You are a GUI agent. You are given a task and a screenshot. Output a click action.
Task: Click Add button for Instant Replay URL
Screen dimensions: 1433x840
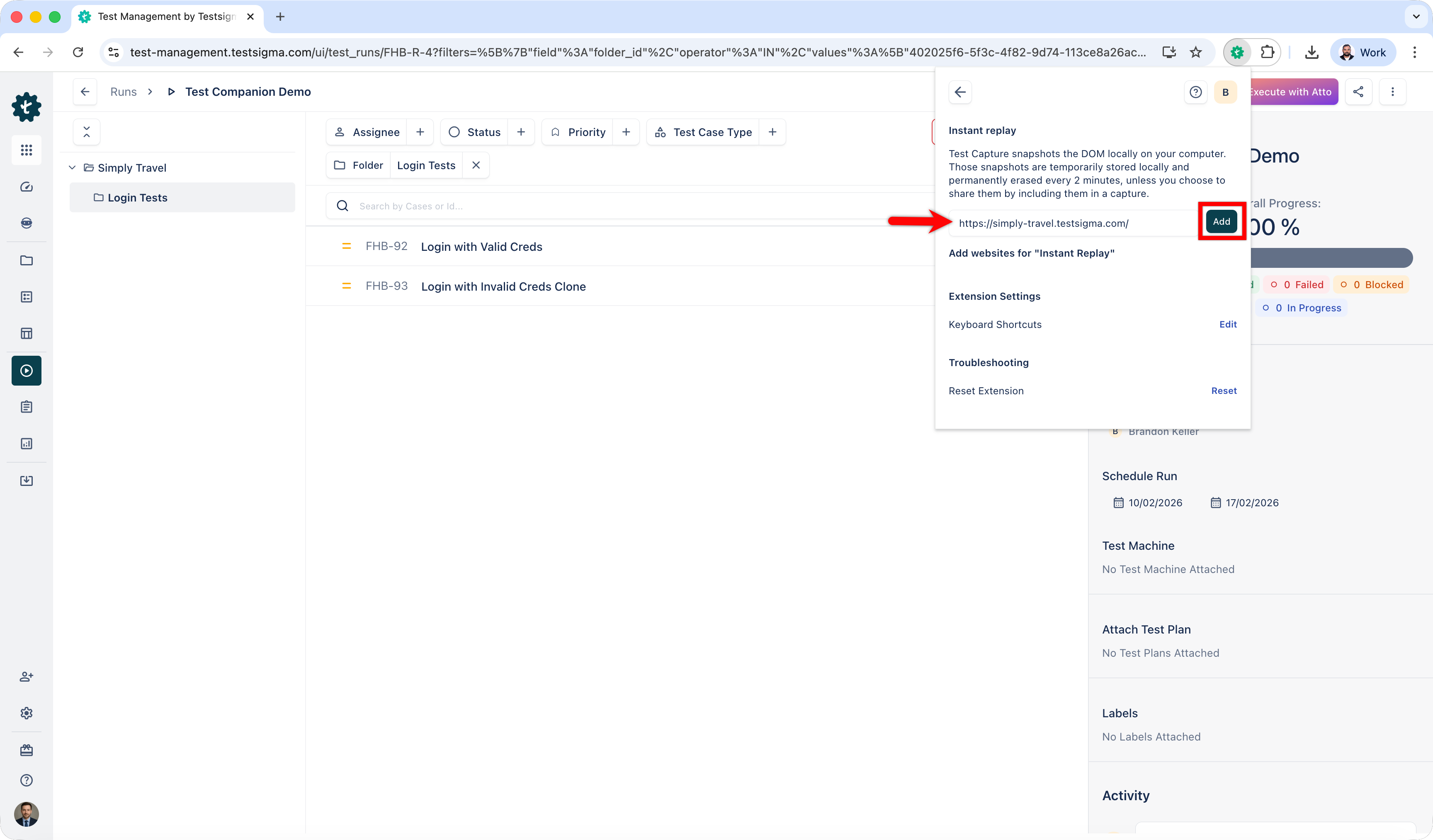tap(1221, 221)
